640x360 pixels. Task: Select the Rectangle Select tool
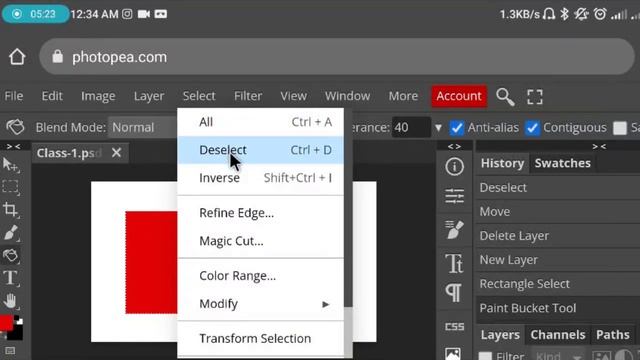coord(10,187)
